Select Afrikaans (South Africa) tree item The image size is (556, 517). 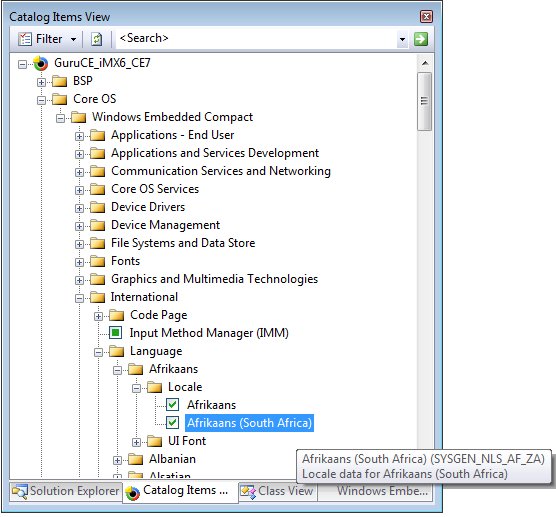[x=250, y=423]
